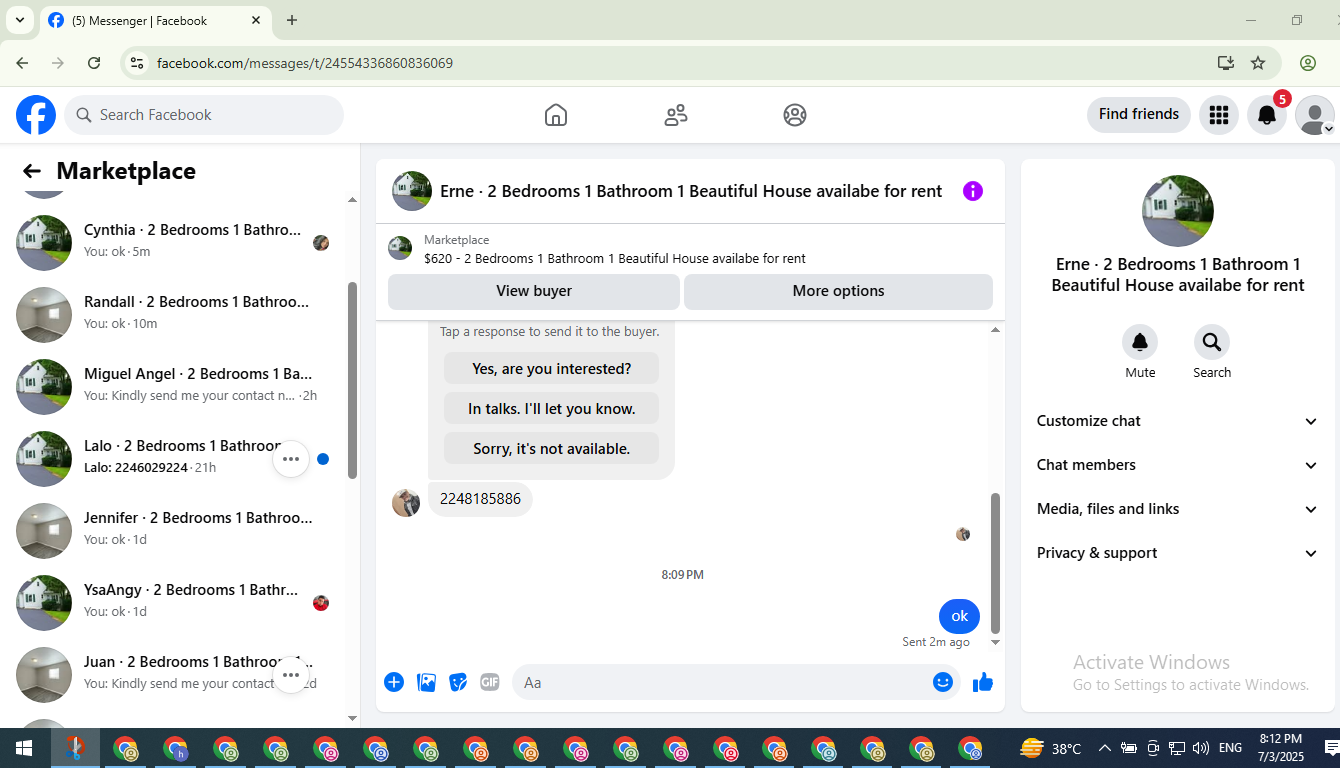Viewport: 1340px width, 768px height.
Task: Open the site information icon in address bar
Action: pyautogui.click(x=137, y=63)
